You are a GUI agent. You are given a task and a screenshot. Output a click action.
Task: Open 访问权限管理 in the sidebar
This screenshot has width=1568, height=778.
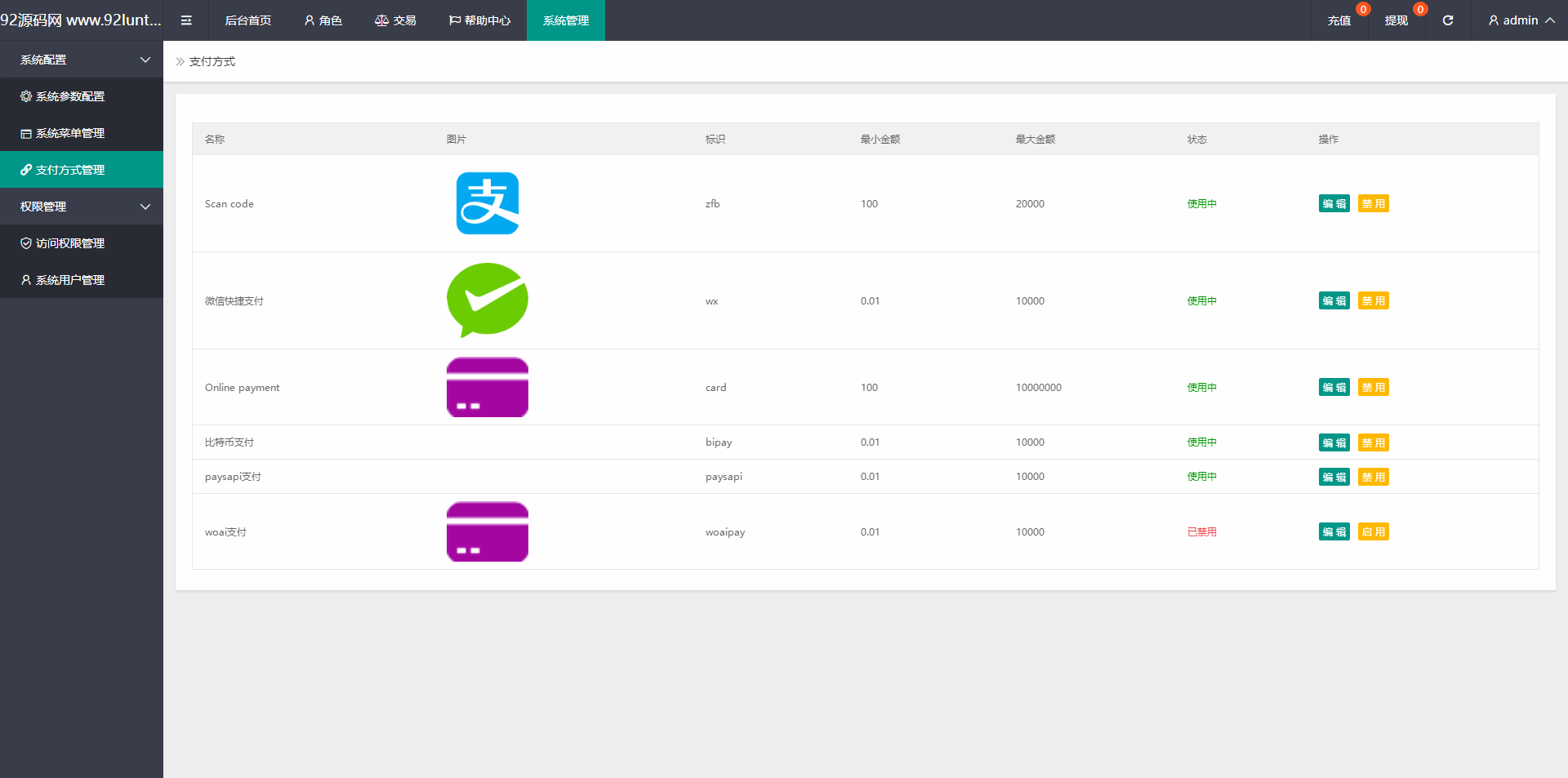pyautogui.click(x=82, y=243)
